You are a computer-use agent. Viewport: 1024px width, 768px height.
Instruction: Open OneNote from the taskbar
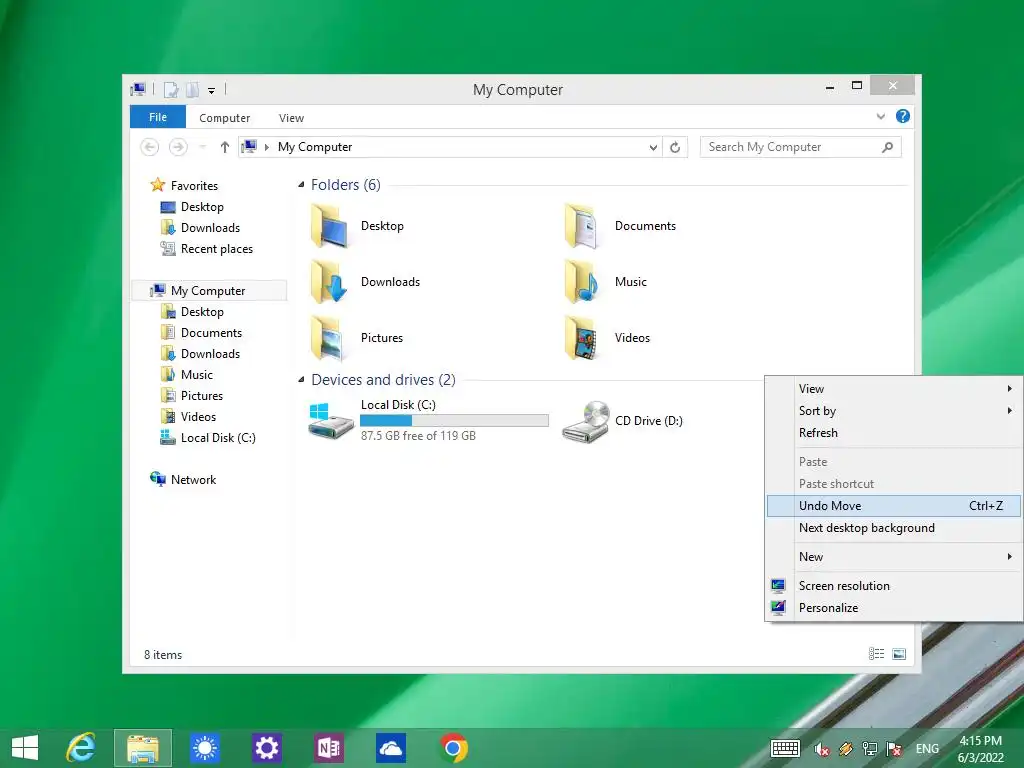[328, 748]
